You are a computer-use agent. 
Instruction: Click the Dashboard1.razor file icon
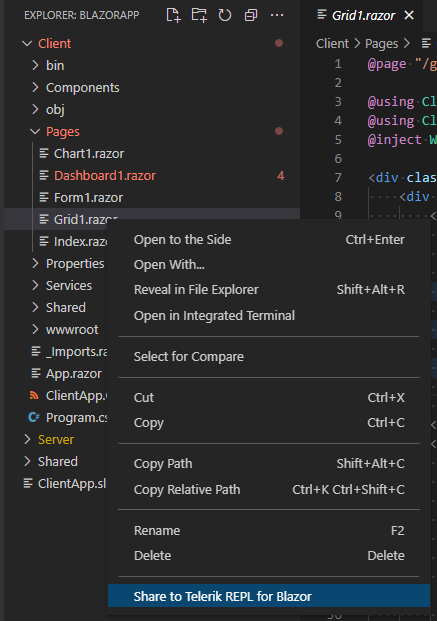click(x=44, y=175)
